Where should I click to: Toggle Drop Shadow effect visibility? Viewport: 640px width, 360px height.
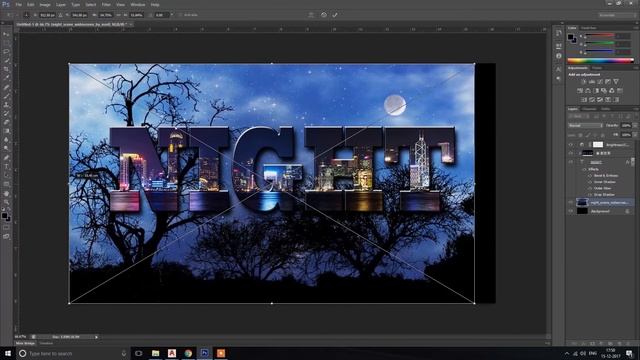590,195
